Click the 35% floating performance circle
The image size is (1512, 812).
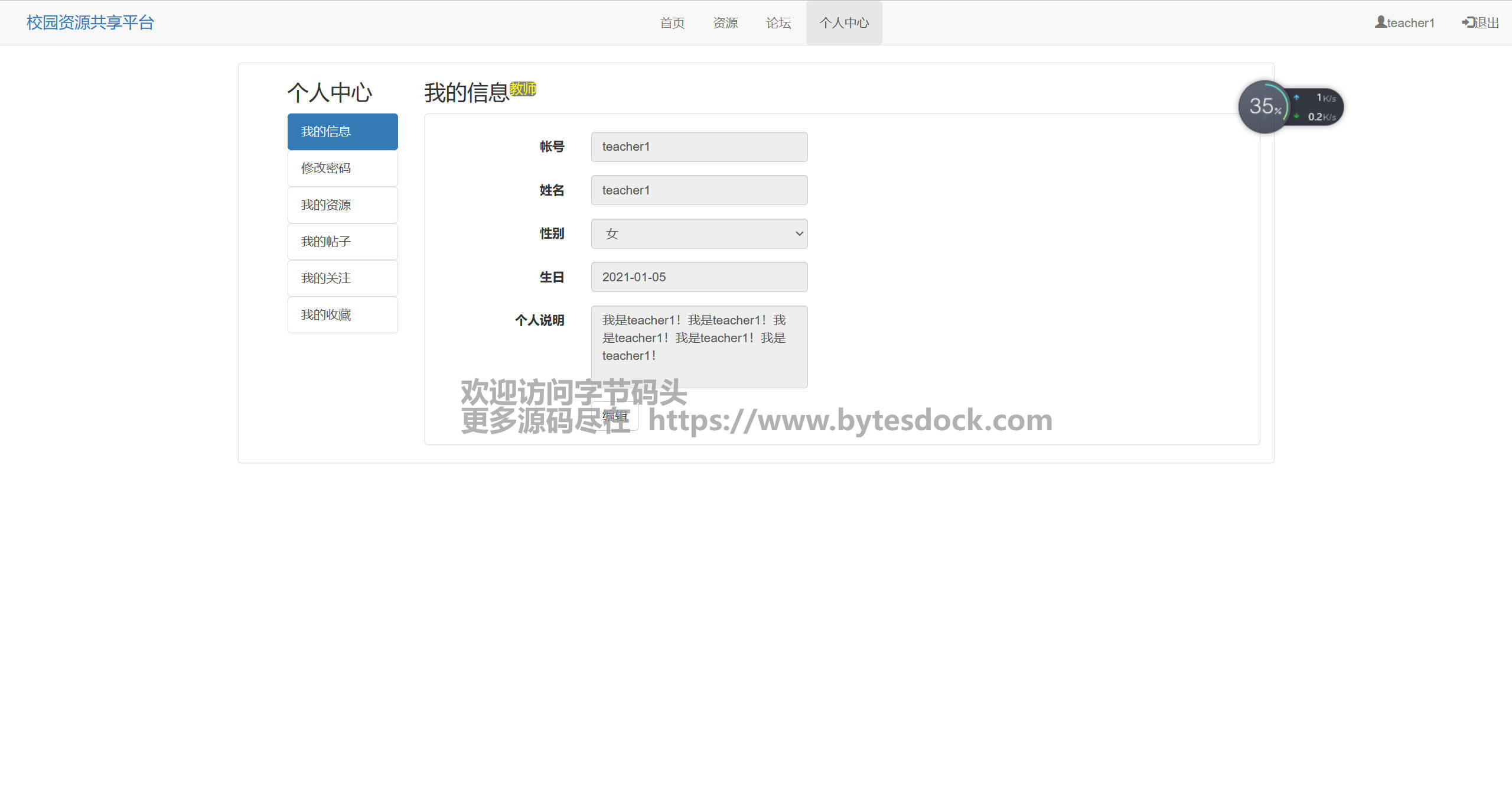coord(1263,107)
